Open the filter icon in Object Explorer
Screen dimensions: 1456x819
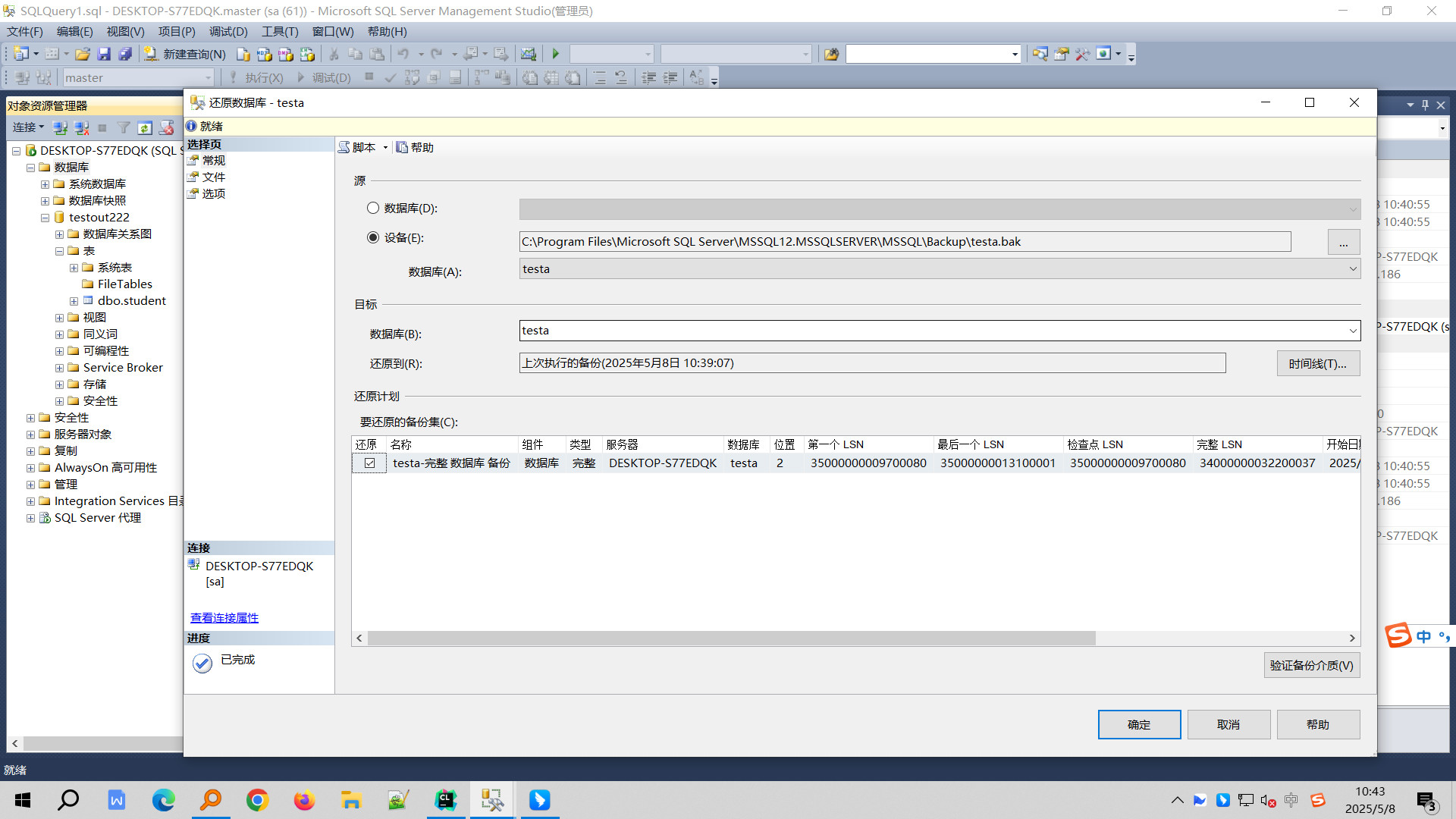click(x=124, y=127)
